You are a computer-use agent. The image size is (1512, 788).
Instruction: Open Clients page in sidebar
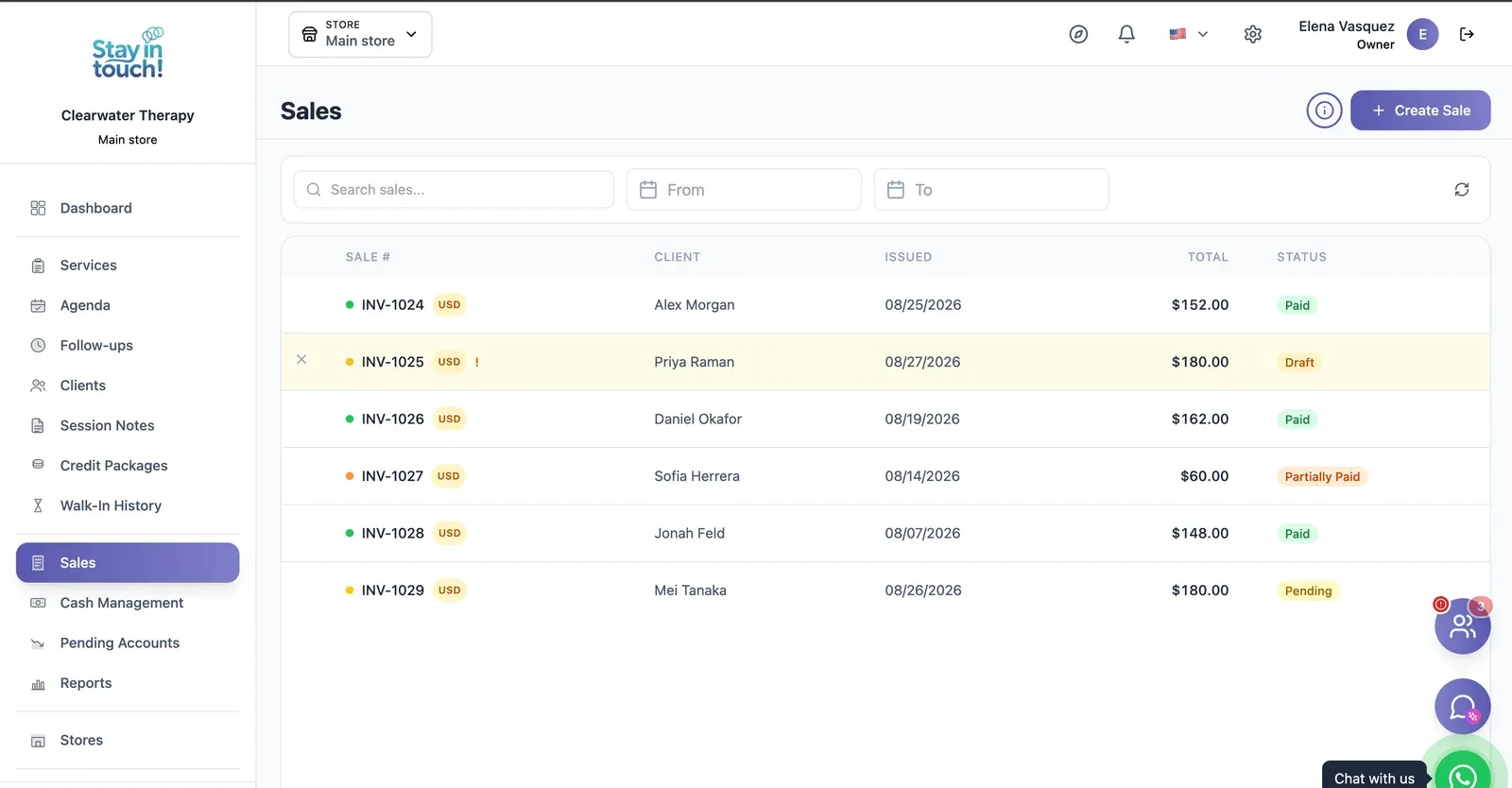(128, 385)
